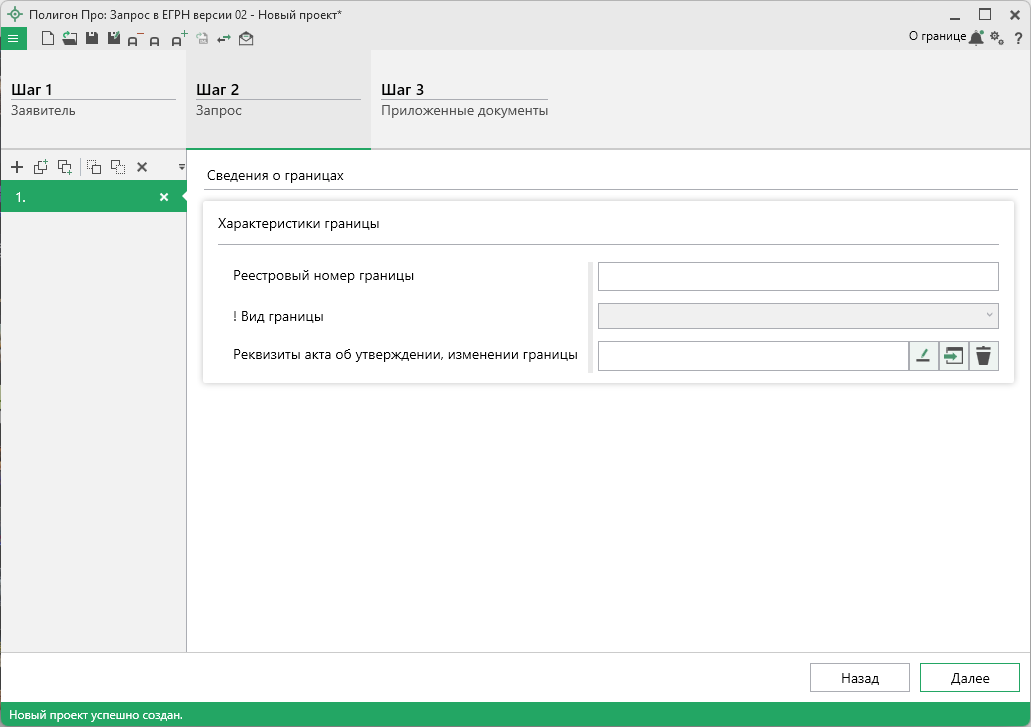Add new list entry with plus icon
Screen dimensions: 1031x727
[x=16, y=167]
